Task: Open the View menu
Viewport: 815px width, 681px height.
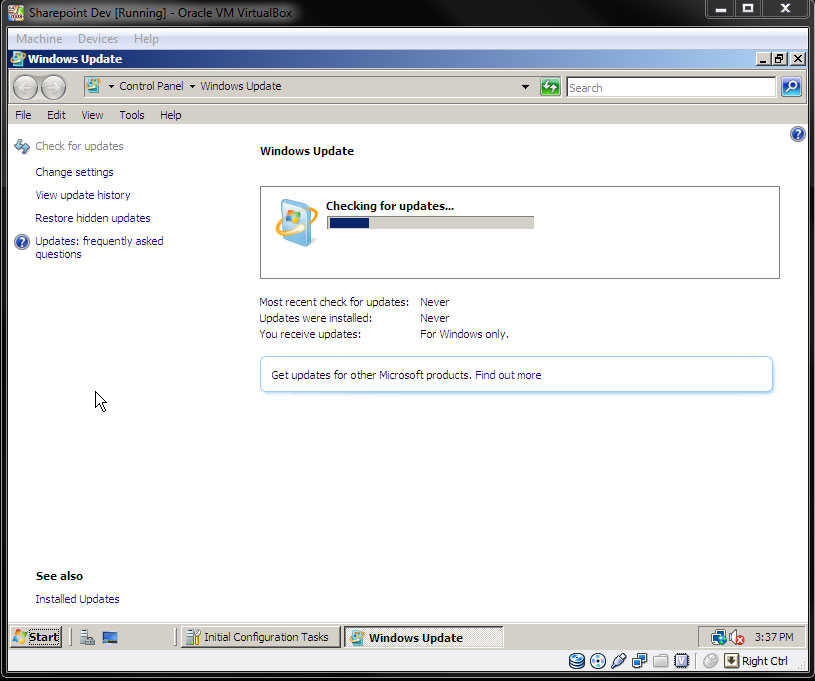Action: tap(92, 115)
